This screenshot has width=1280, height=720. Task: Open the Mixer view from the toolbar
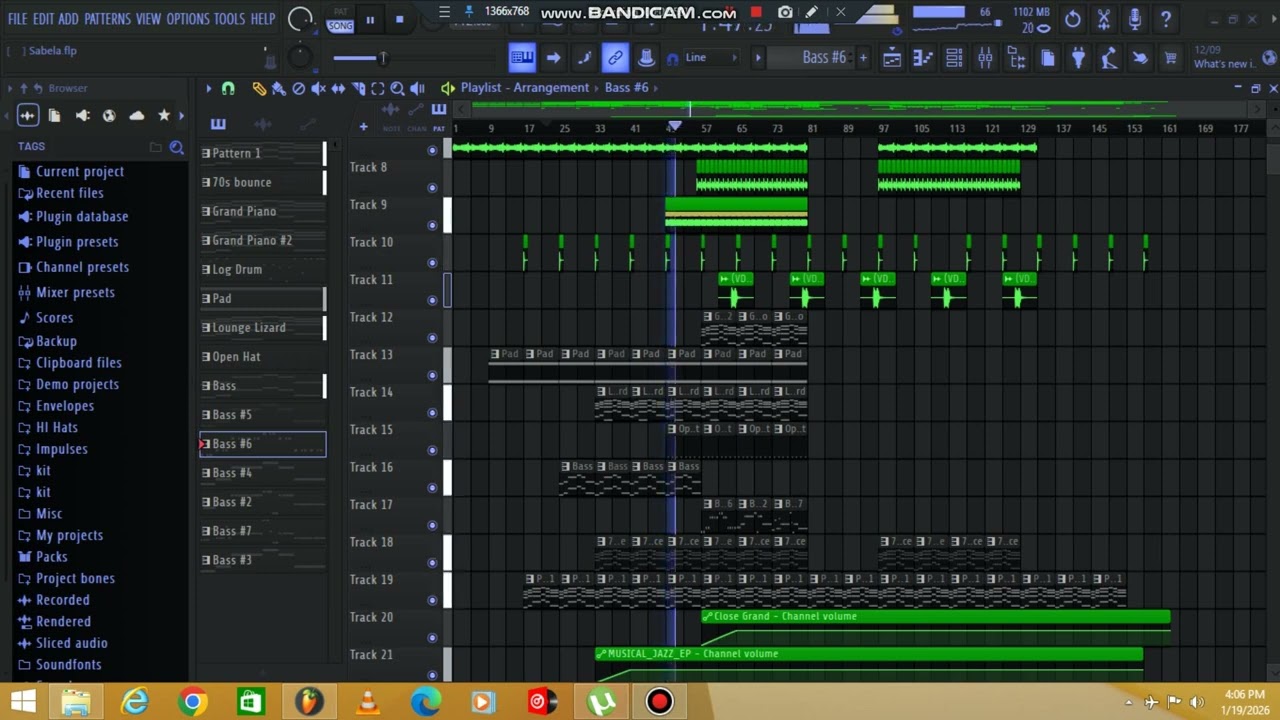(x=985, y=58)
